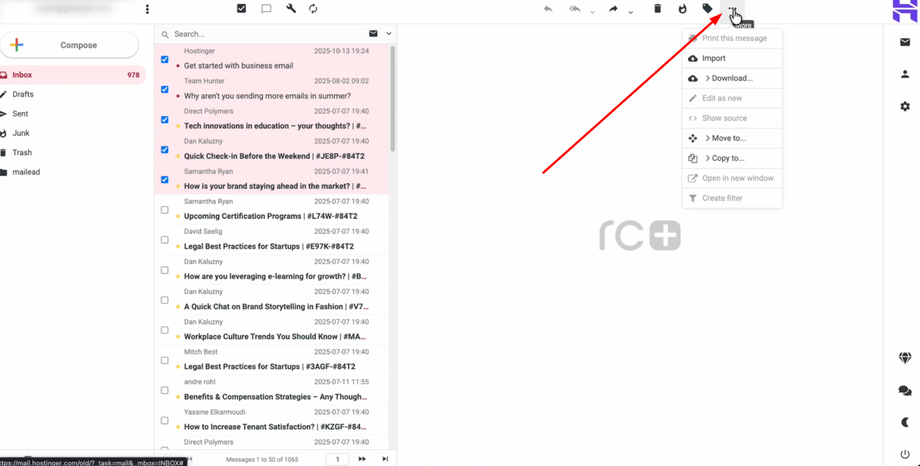Open the Sent folder
The width and height of the screenshot is (920, 466).
72,113
